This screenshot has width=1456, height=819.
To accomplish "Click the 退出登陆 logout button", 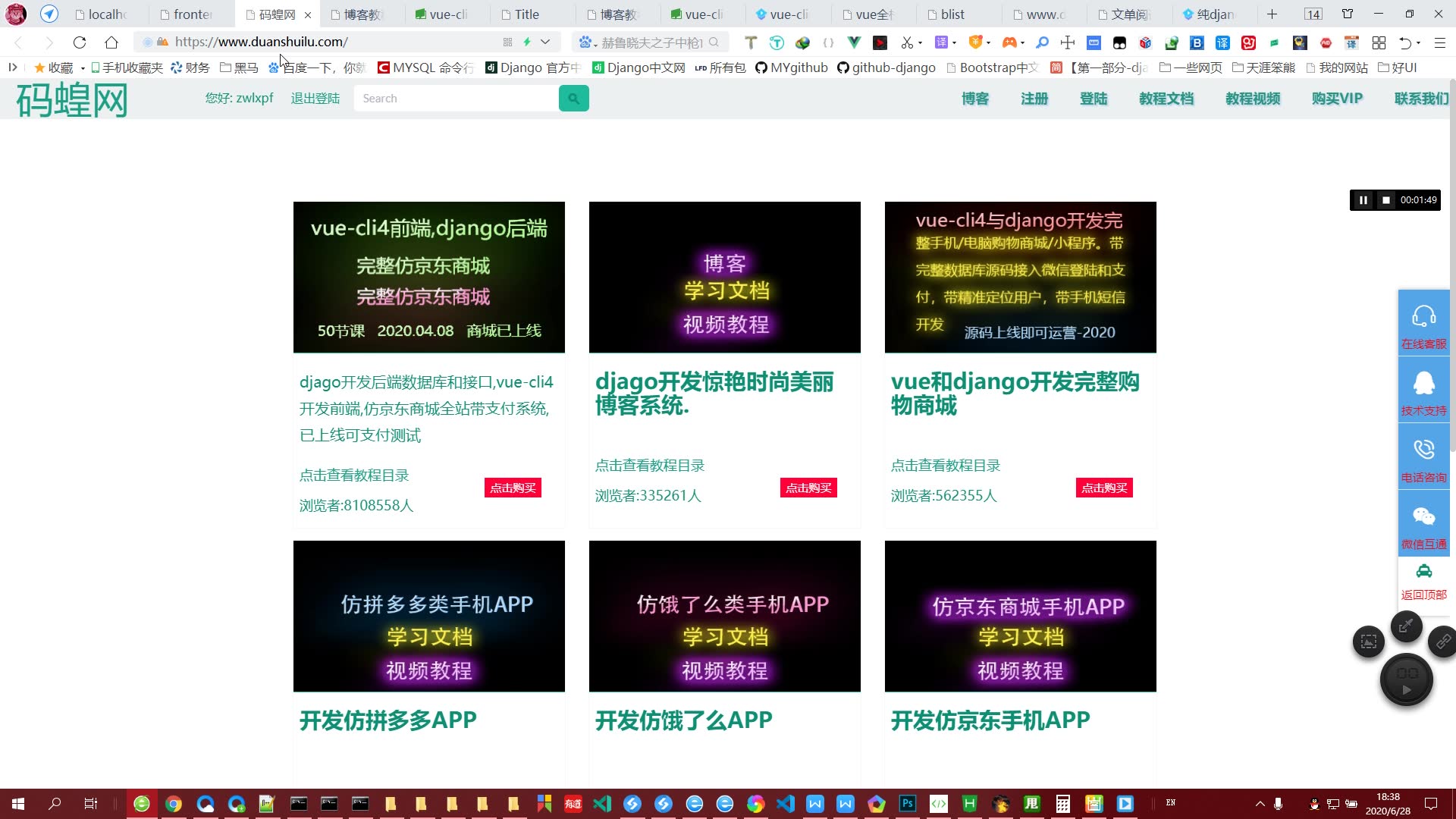I will 315,98.
